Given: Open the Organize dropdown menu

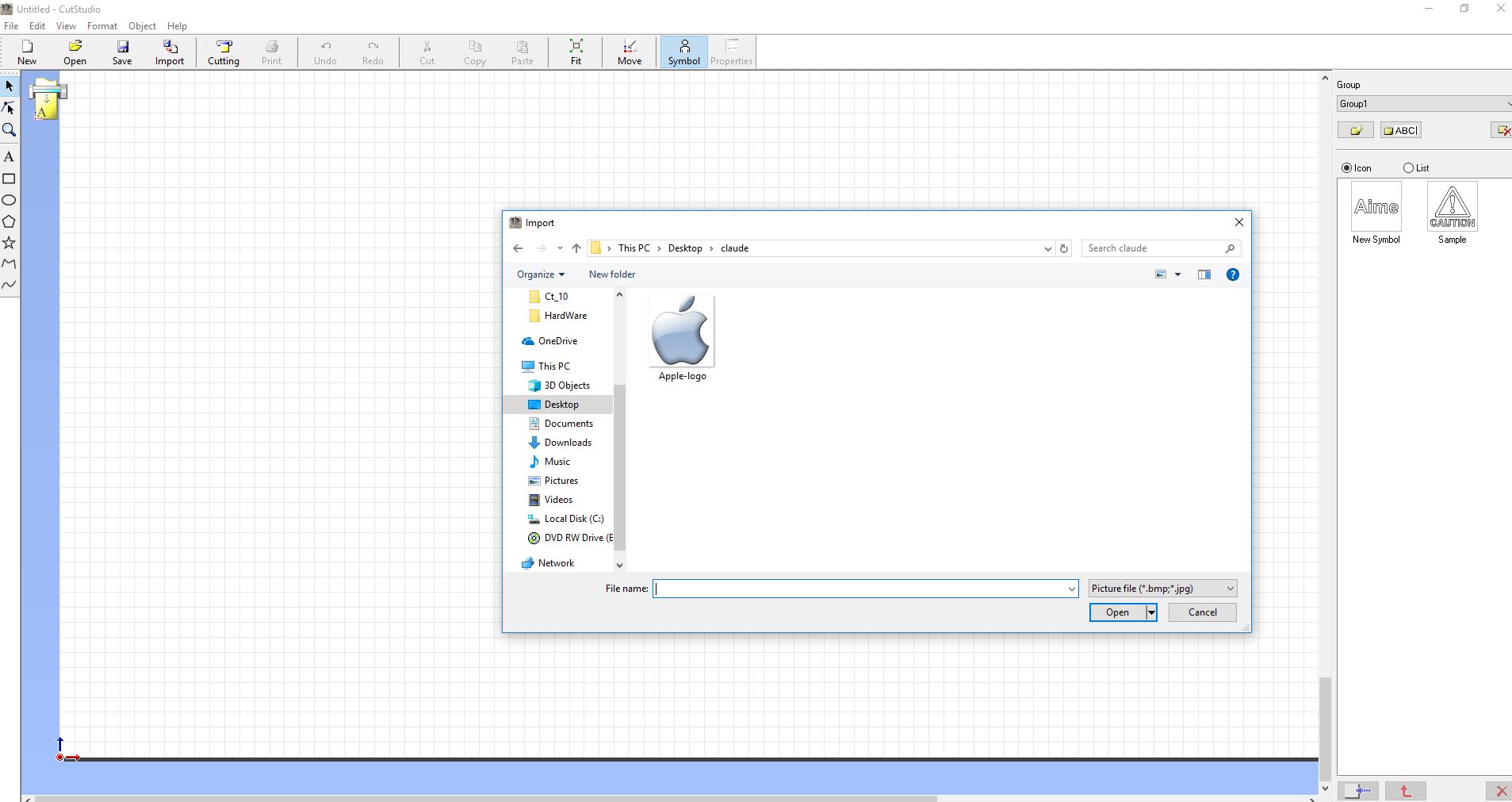Looking at the screenshot, I should (541, 274).
